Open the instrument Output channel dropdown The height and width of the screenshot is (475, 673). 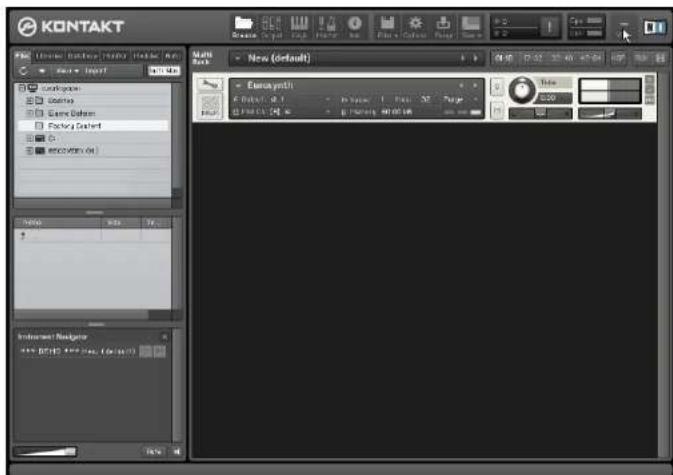(328, 99)
